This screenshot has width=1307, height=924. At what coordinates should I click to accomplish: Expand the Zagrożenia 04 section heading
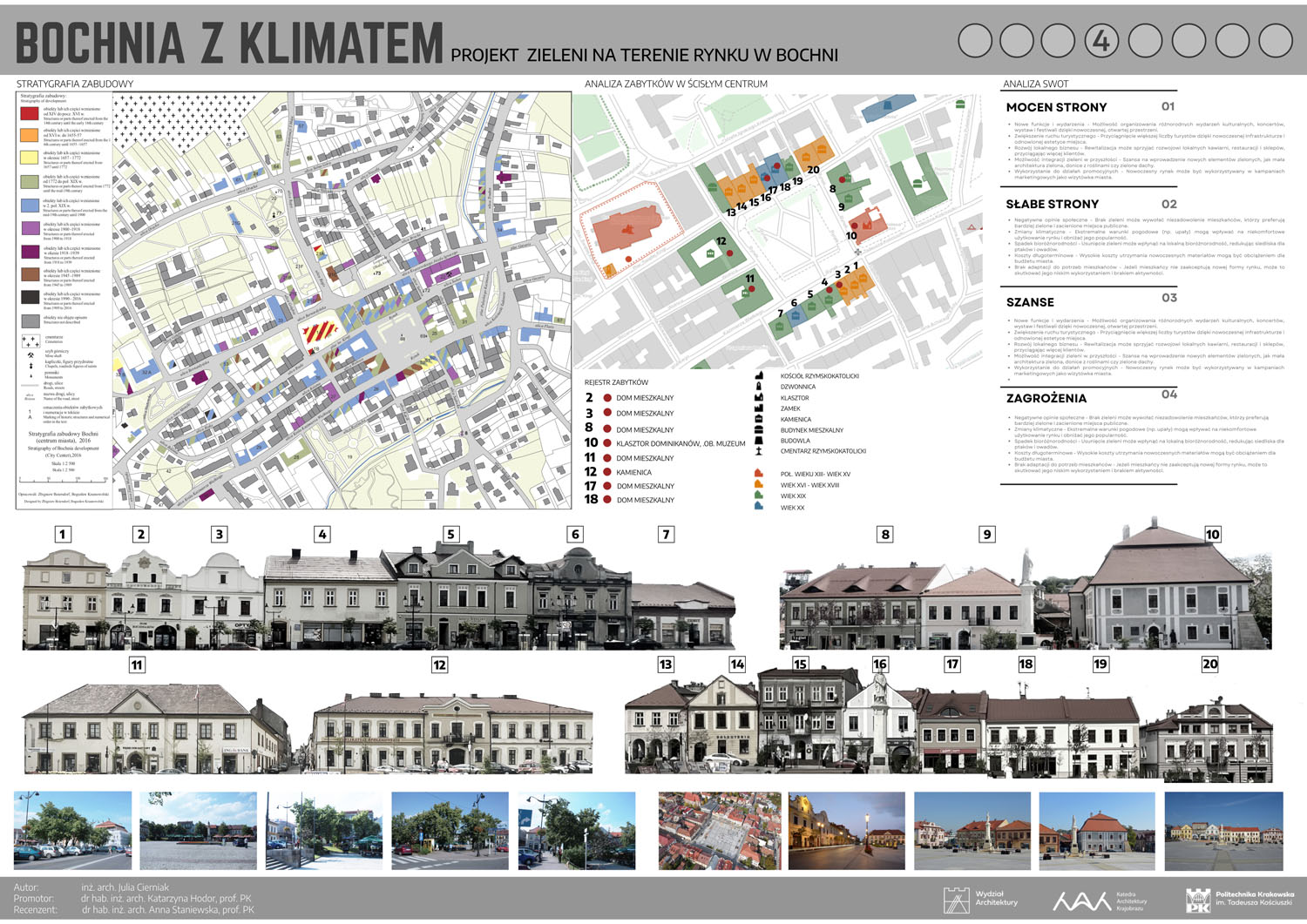[1046, 398]
